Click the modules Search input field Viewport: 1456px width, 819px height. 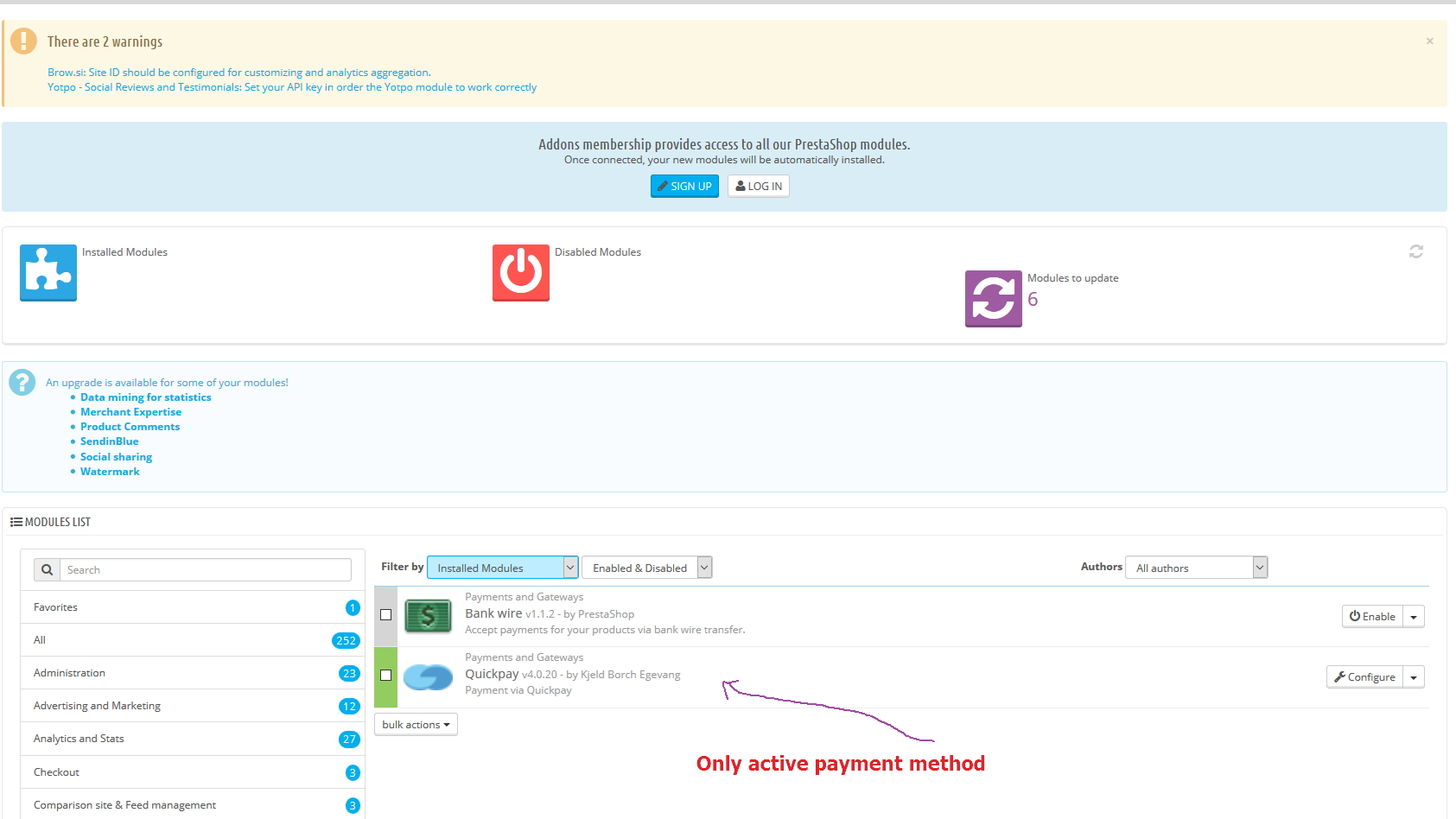coord(206,570)
